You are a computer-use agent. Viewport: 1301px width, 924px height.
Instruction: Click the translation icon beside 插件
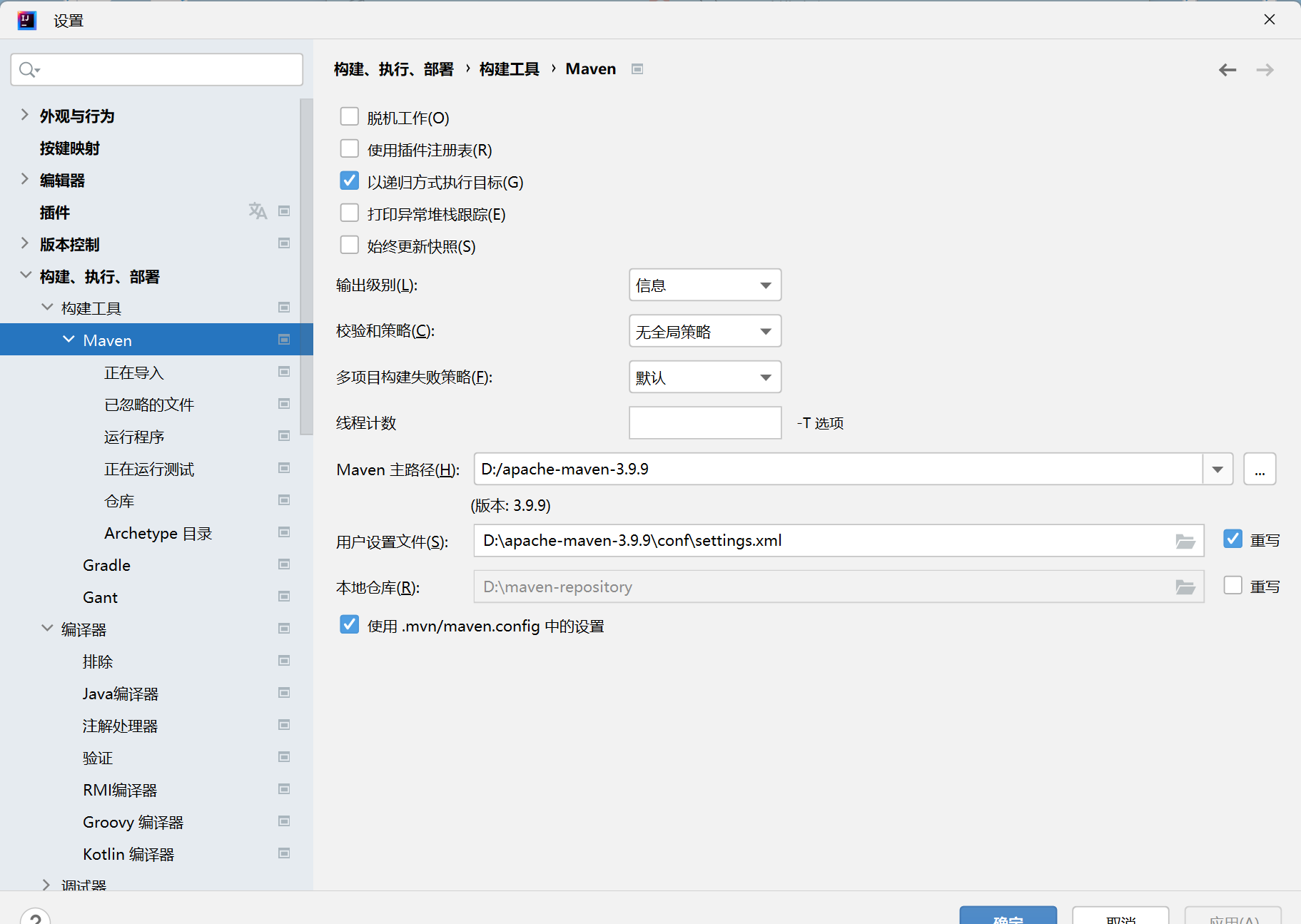pyautogui.click(x=258, y=211)
